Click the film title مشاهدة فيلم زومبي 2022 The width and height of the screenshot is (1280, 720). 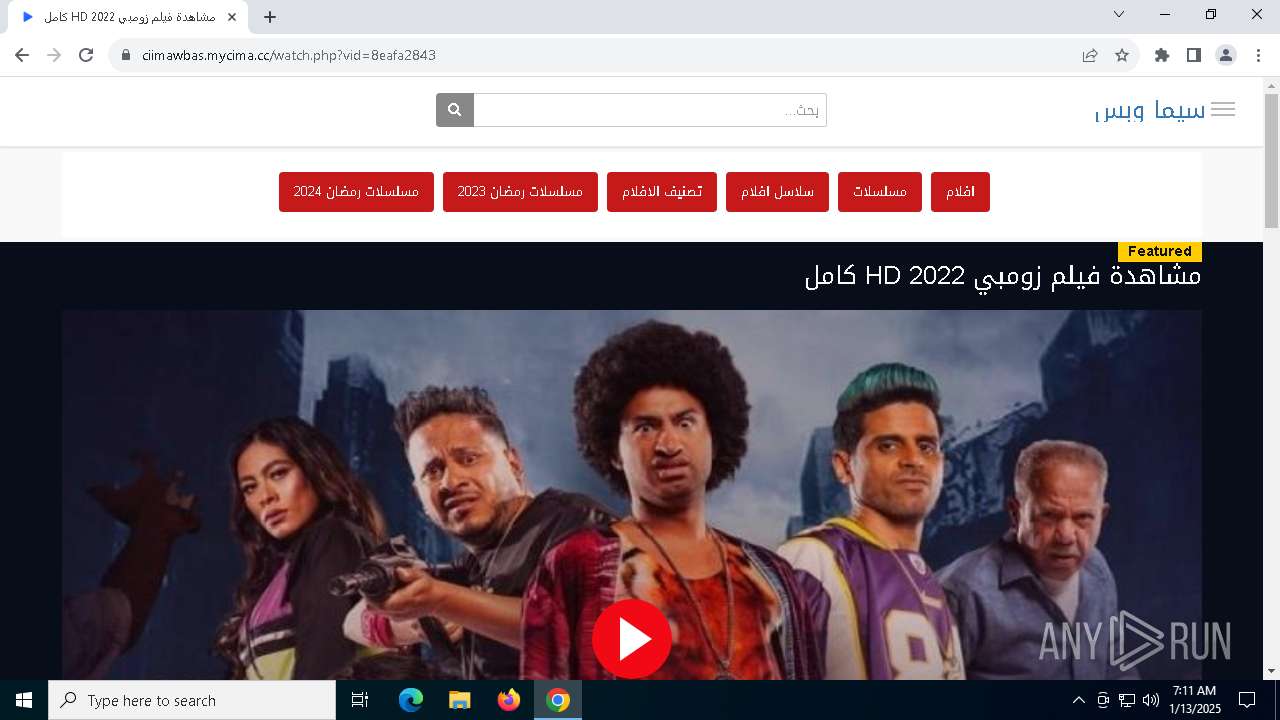(1003, 276)
